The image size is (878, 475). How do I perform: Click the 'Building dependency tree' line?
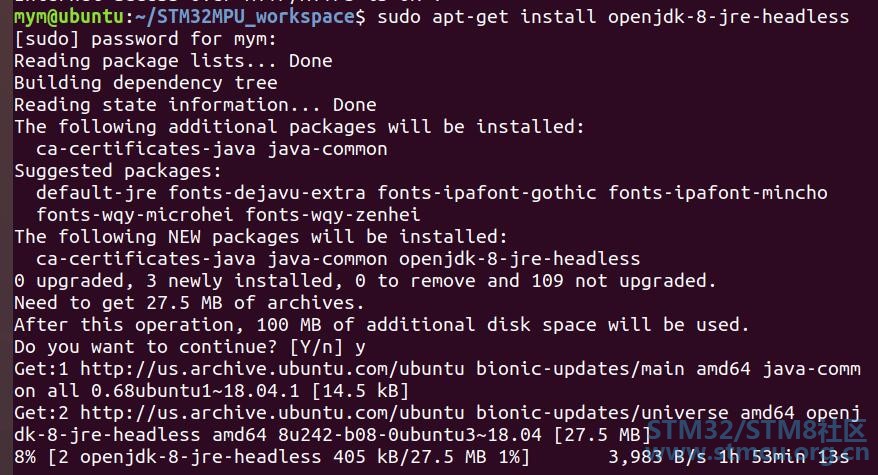click(146, 83)
